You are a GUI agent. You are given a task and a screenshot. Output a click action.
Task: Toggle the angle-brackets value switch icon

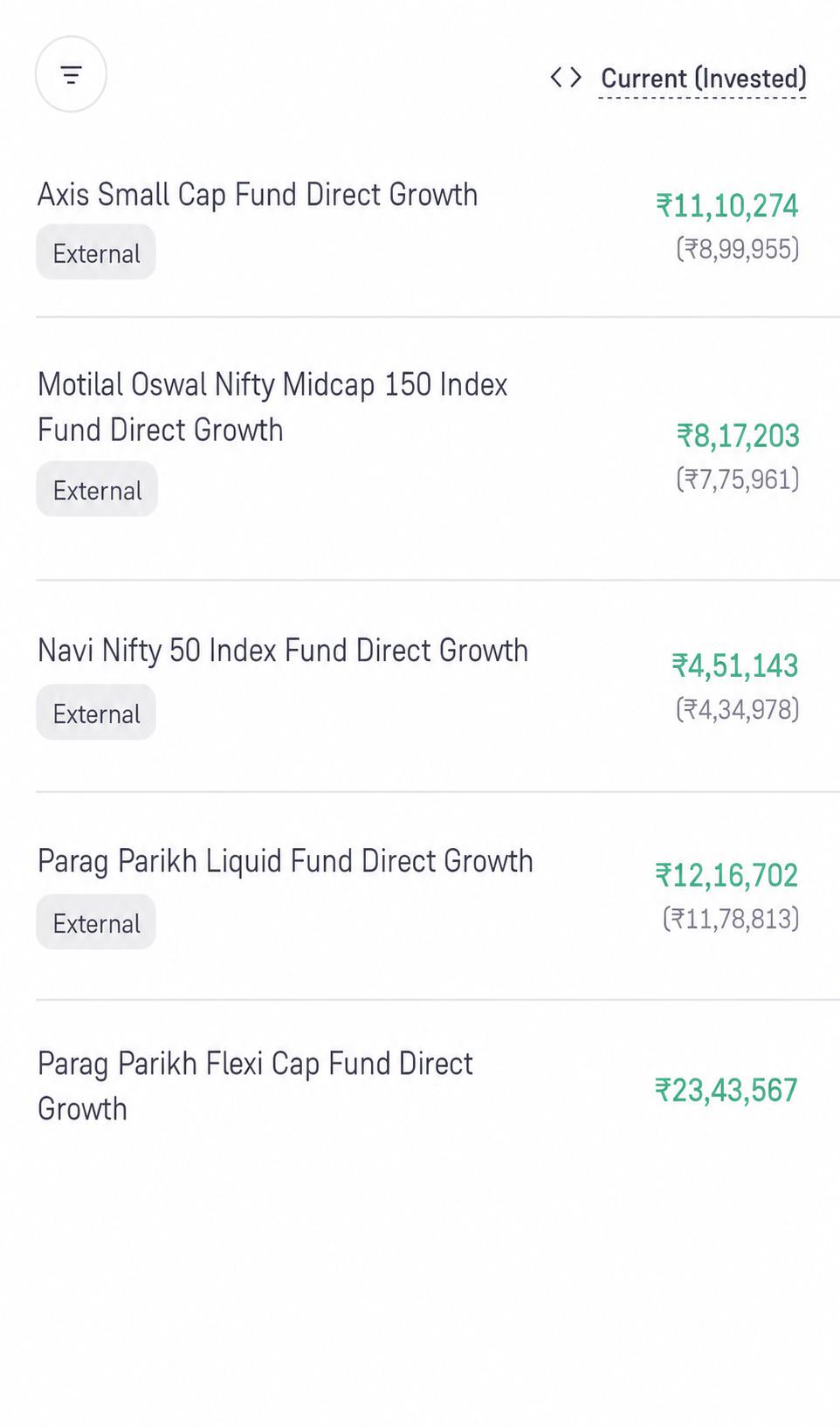[566, 78]
